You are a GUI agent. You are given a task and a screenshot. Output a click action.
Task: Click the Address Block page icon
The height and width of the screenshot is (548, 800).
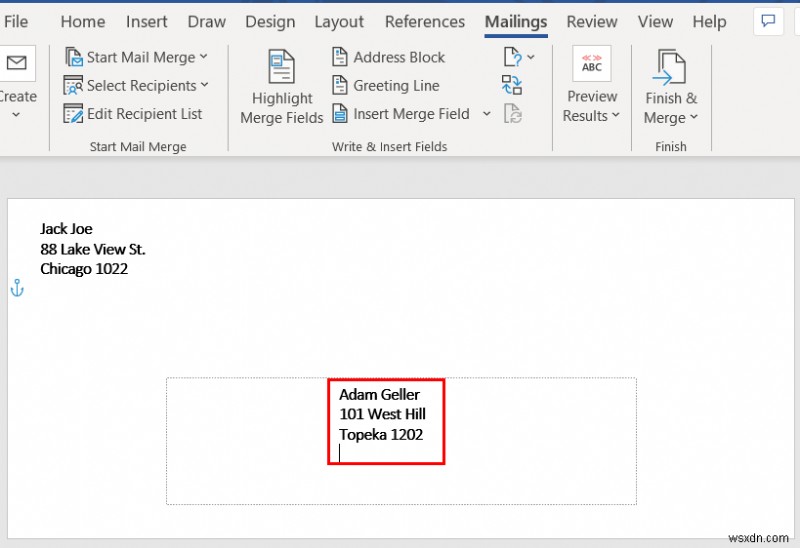pos(340,57)
